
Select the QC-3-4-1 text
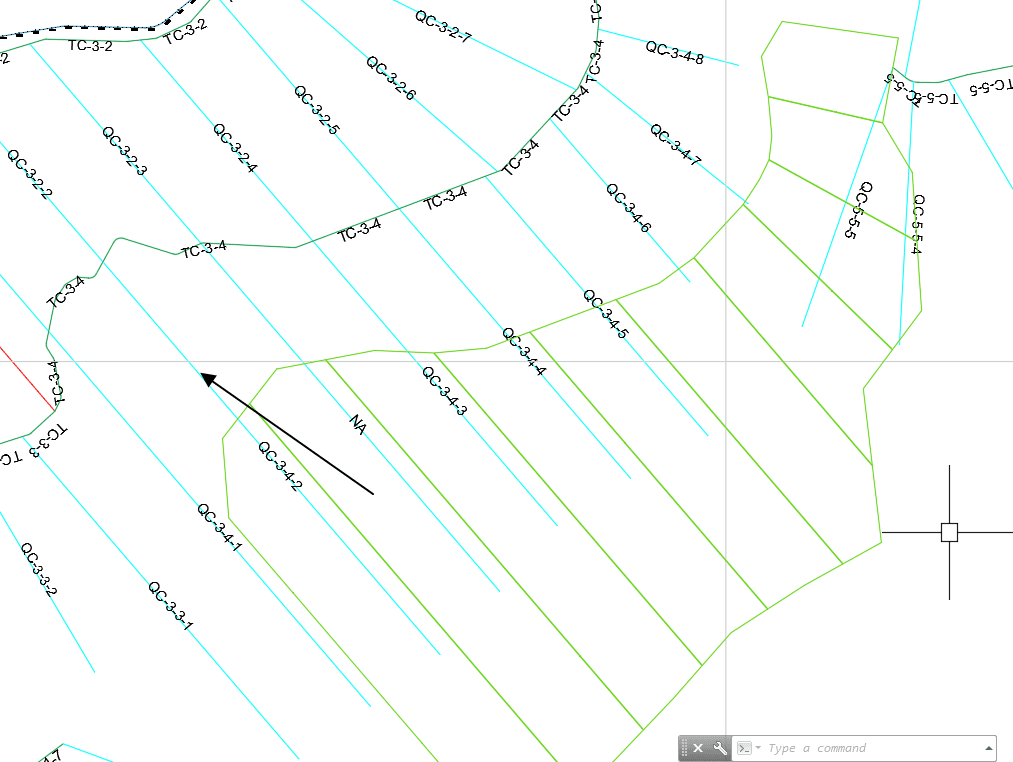pos(220,528)
